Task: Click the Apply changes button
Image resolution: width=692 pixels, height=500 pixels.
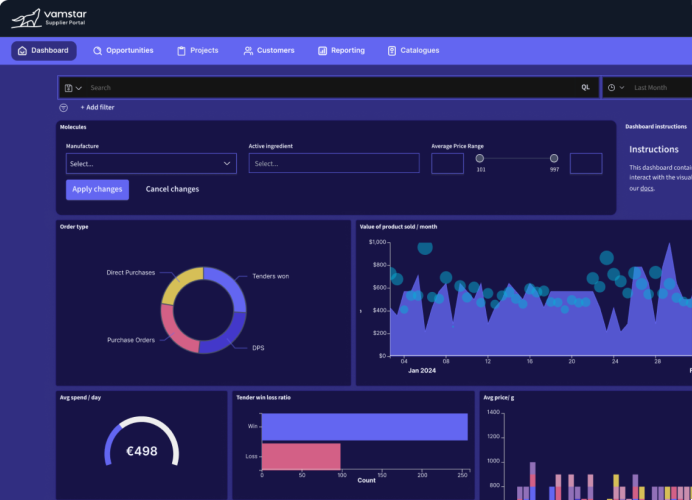Action: (98, 190)
